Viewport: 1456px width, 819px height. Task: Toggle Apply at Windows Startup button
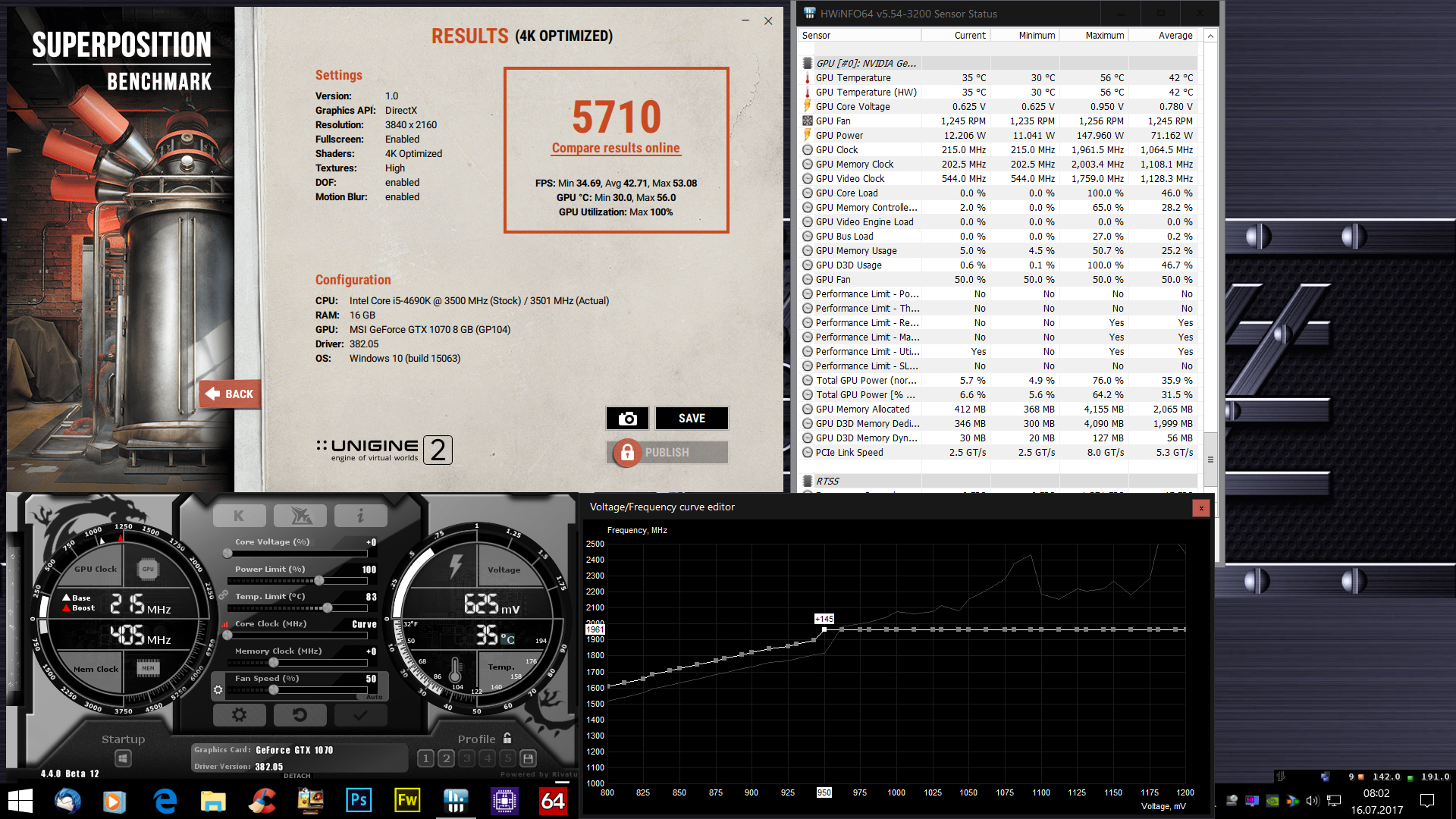[123, 758]
